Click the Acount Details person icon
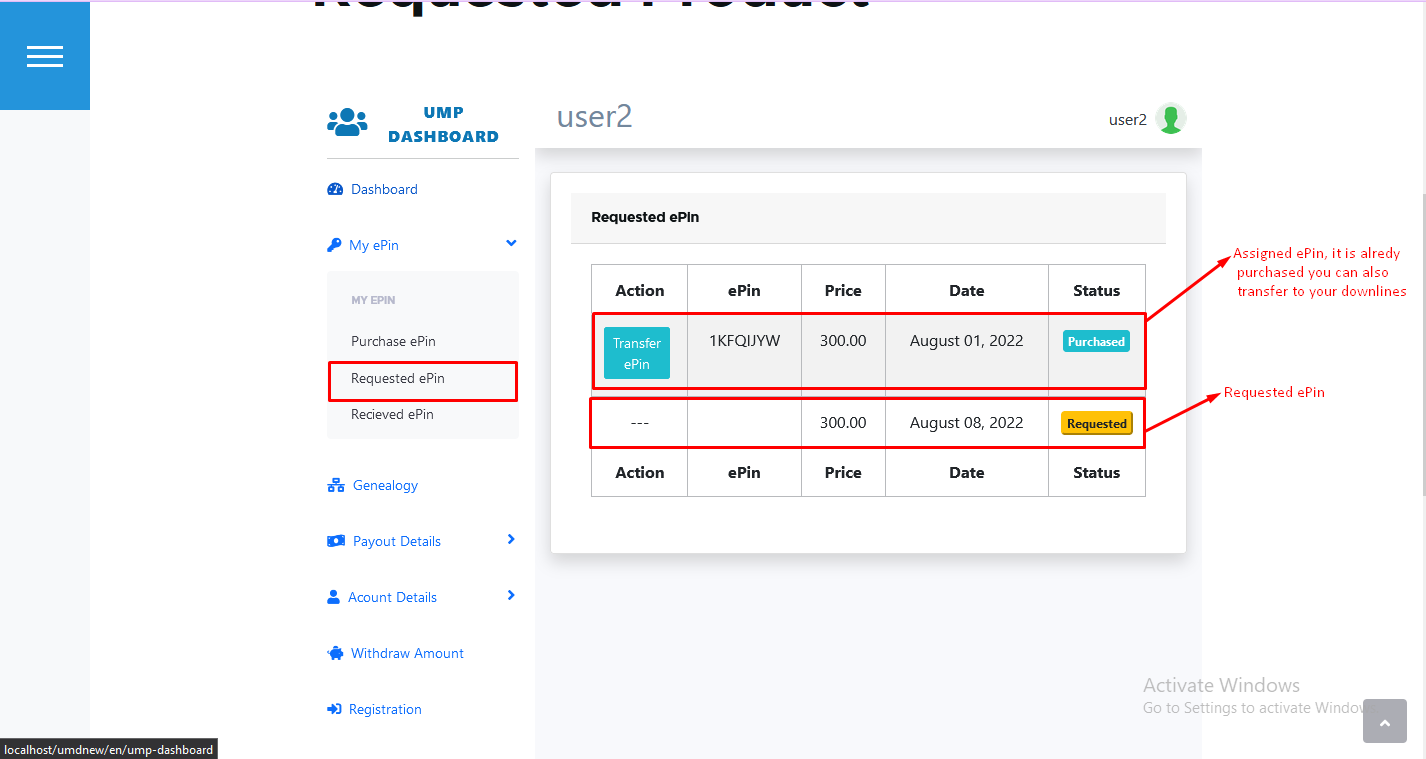 tap(334, 598)
